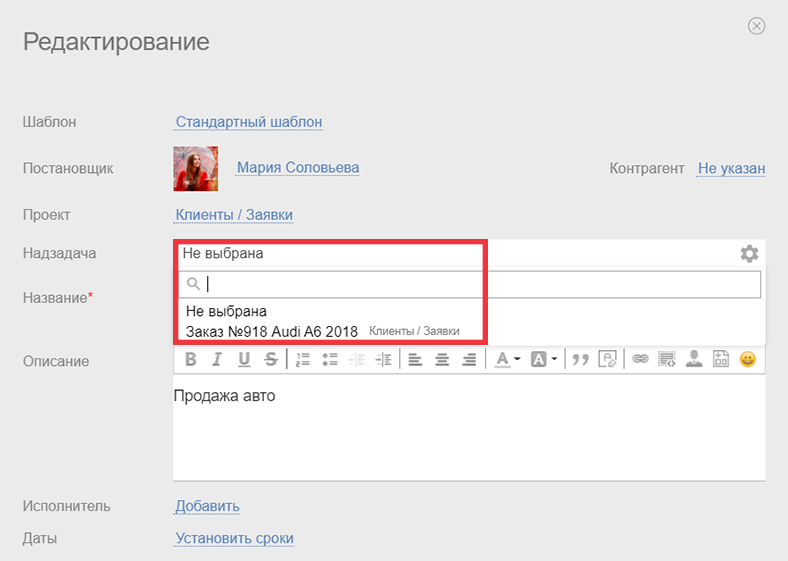Click the Редактирование heading

pyautogui.click(x=116, y=41)
